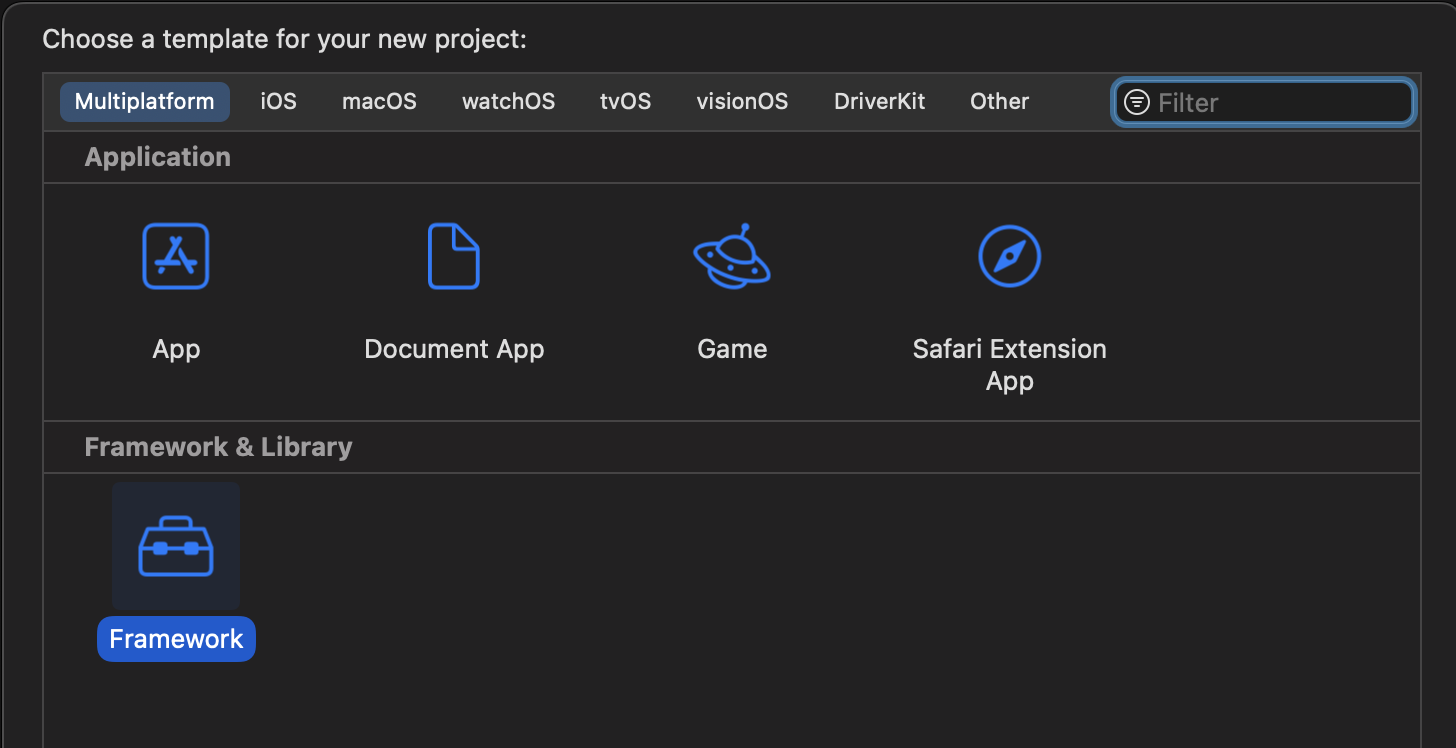This screenshot has height=748, width=1456.
Task: Switch to the macOS tab
Action: 379,102
